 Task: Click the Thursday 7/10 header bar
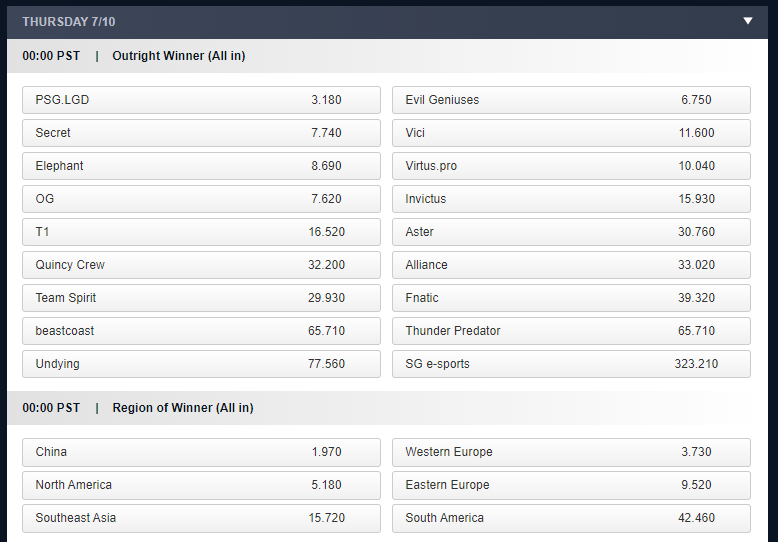click(x=380, y=21)
